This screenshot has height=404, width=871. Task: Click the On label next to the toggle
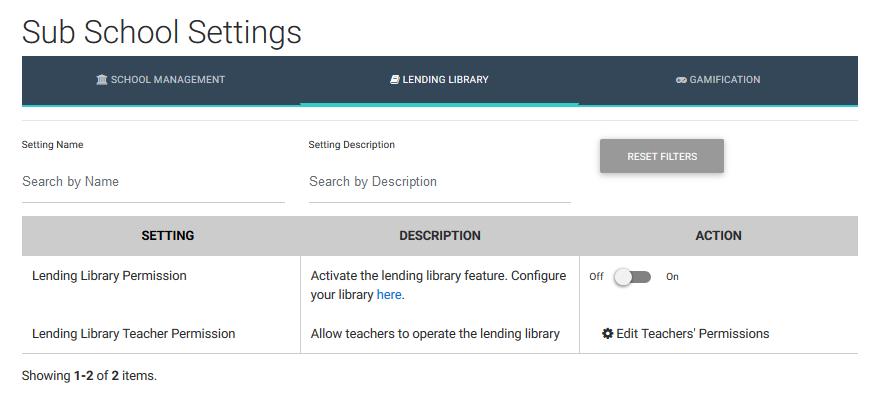click(672, 277)
